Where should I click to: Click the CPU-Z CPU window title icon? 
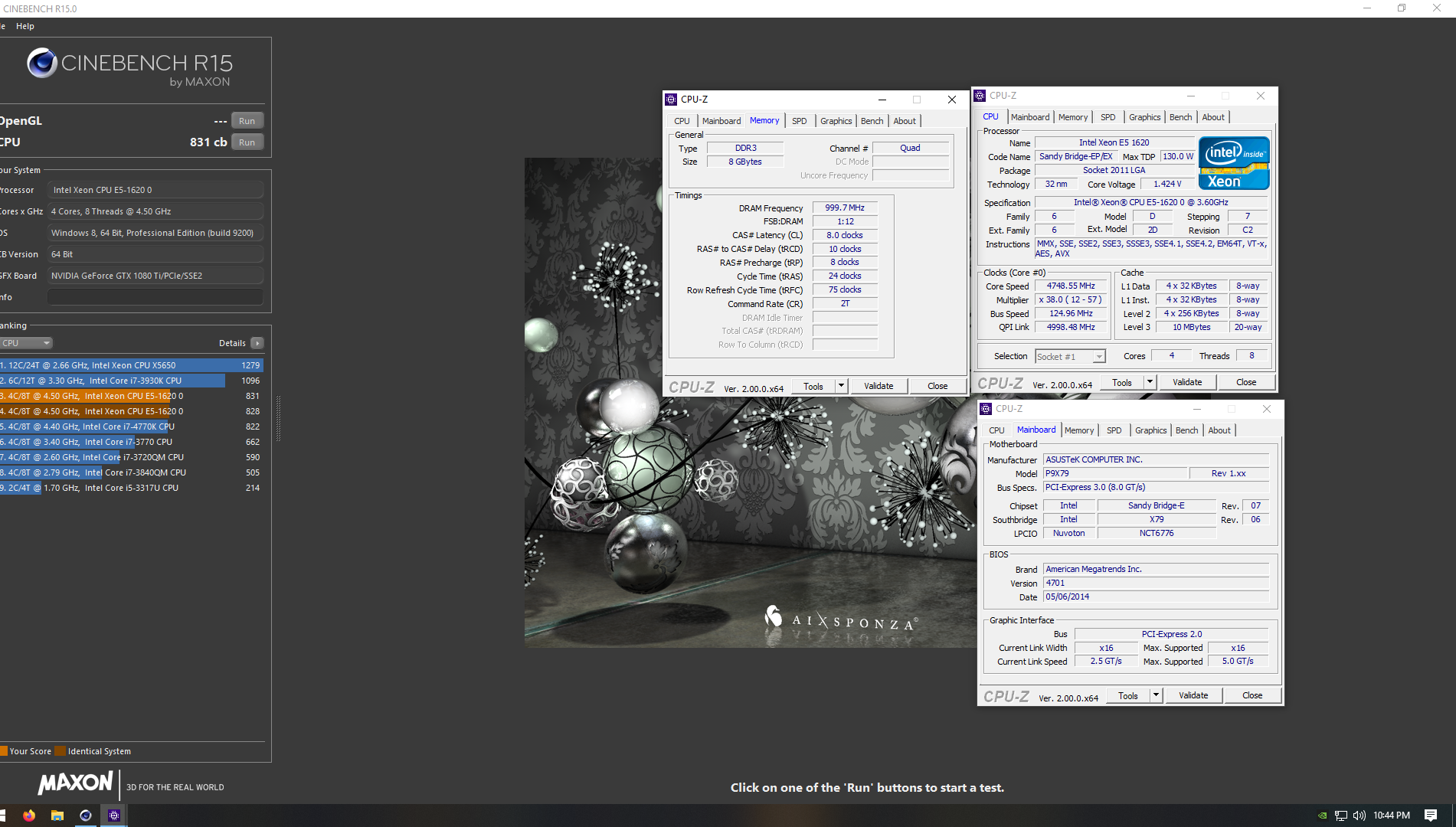[980, 96]
